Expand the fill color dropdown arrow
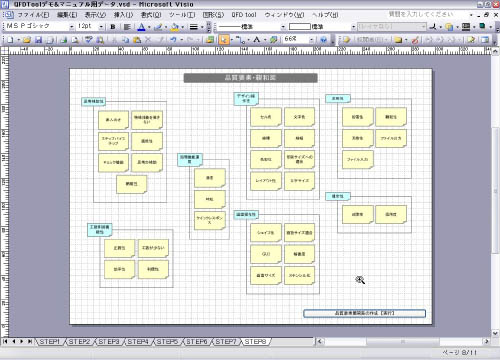This screenshot has height=360, width=500. pyautogui.click(x=182, y=27)
